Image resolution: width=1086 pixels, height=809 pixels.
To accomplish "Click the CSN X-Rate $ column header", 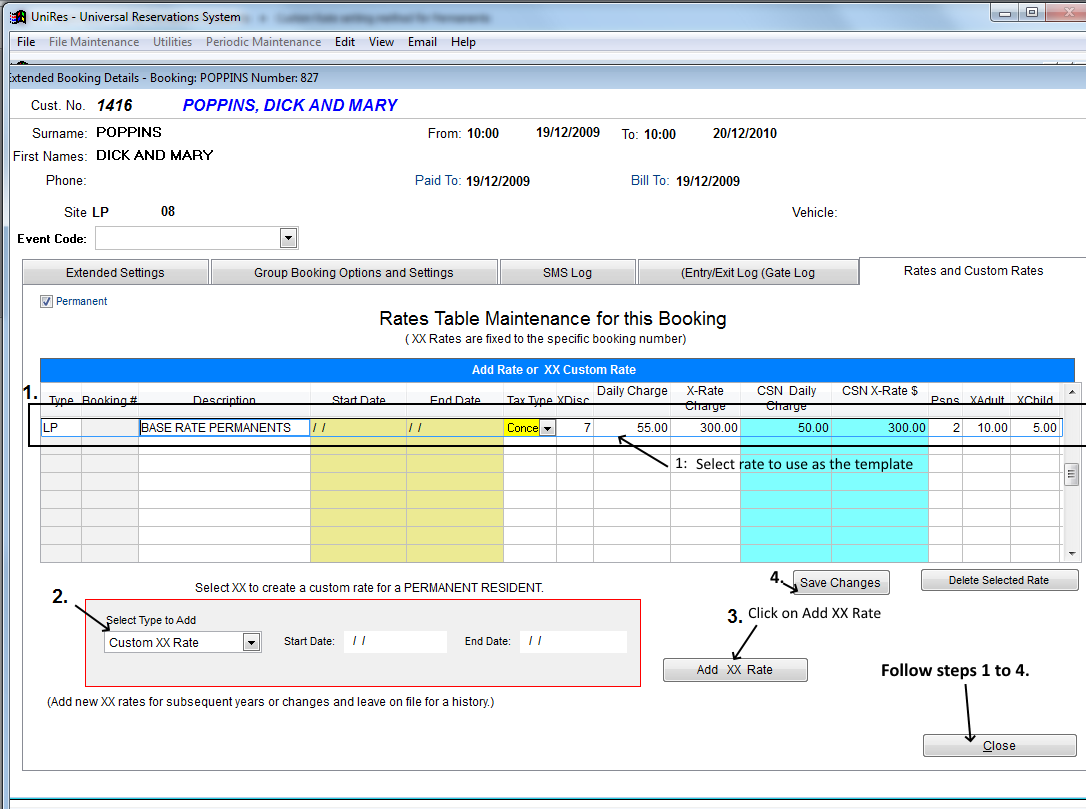I will (x=880, y=391).
